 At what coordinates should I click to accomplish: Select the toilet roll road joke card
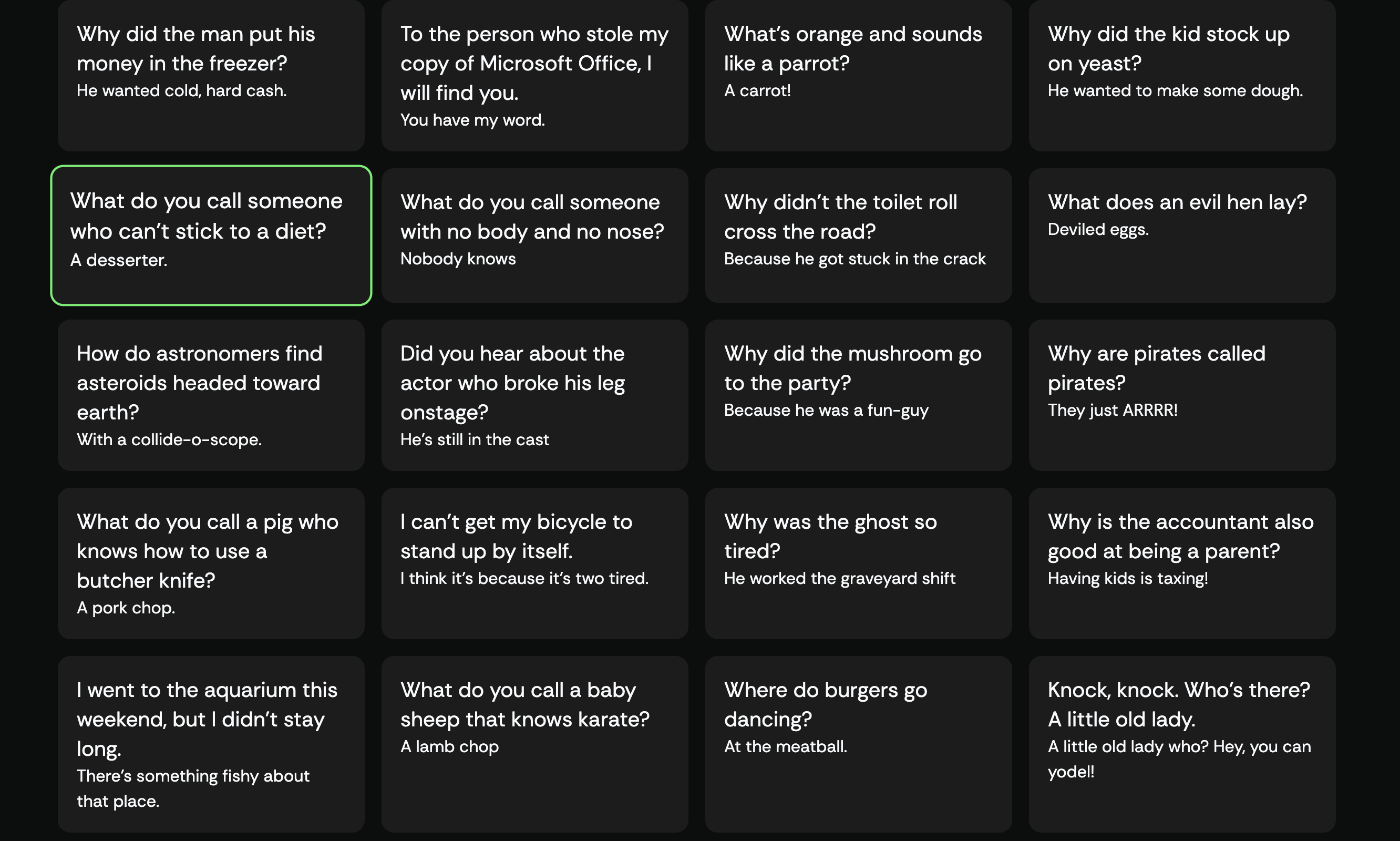(x=858, y=235)
